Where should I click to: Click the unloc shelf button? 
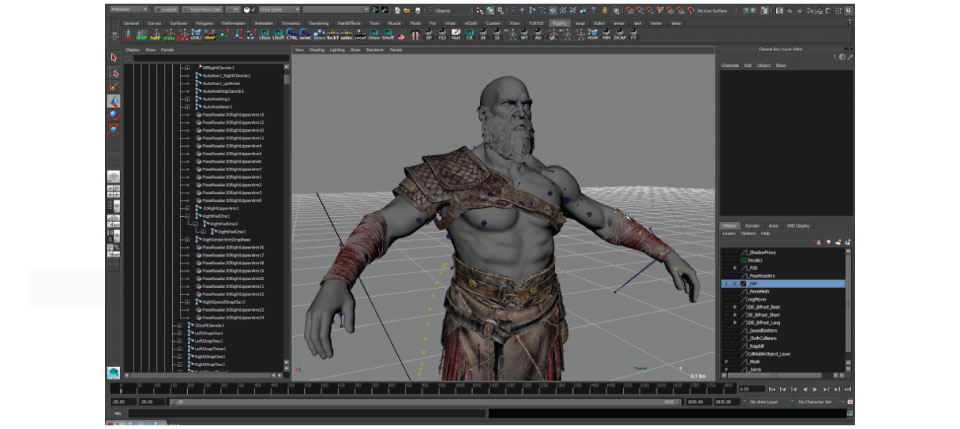tap(347, 35)
